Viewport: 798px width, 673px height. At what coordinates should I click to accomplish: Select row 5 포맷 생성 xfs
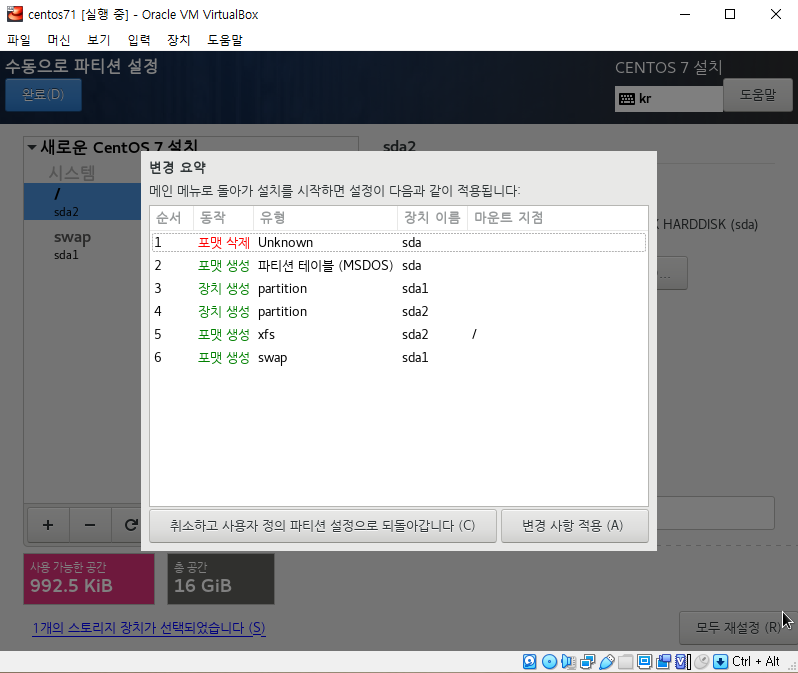click(399, 334)
